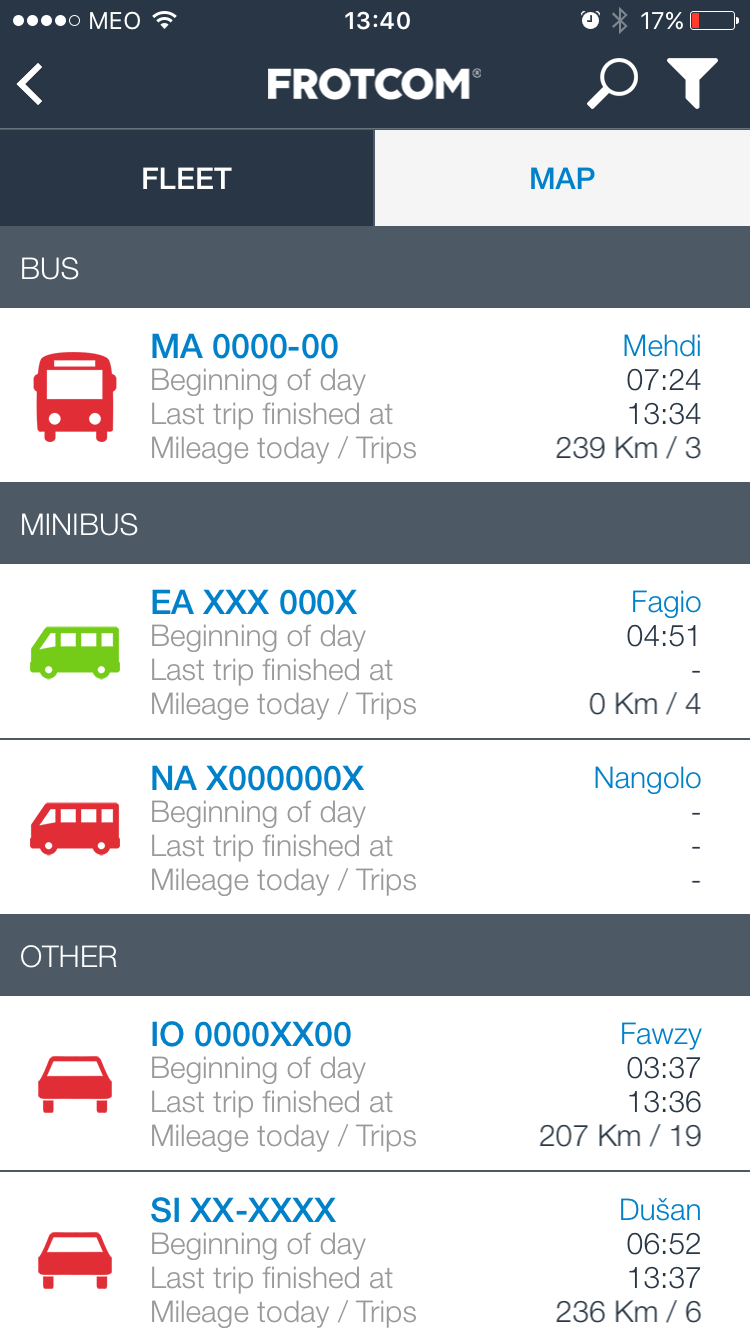This screenshot has width=750, height=1334.
Task: Switch to the FLEET tab
Action: pyautogui.click(x=187, y=179)
